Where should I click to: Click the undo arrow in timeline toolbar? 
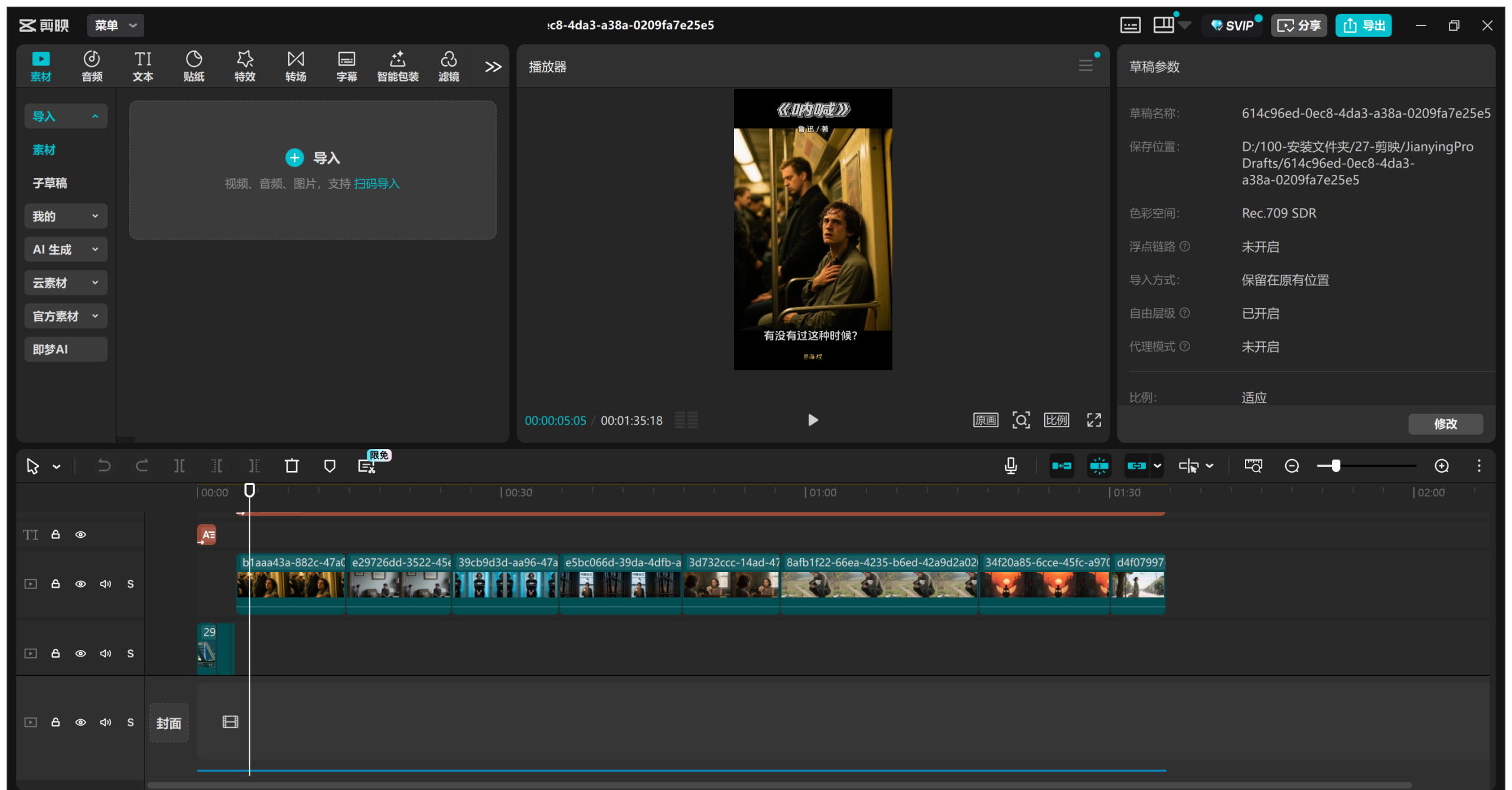click(104, 466)
